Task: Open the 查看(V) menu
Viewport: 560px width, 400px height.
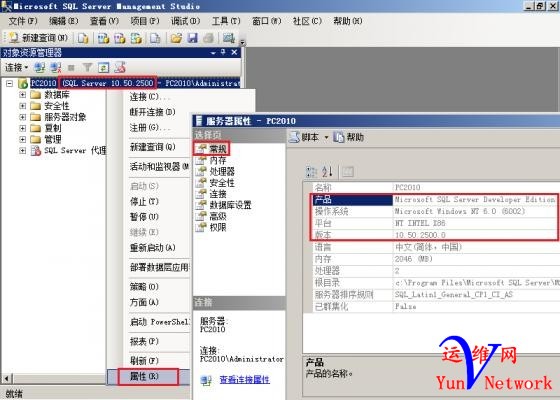Action: click(x=104, y=21)
